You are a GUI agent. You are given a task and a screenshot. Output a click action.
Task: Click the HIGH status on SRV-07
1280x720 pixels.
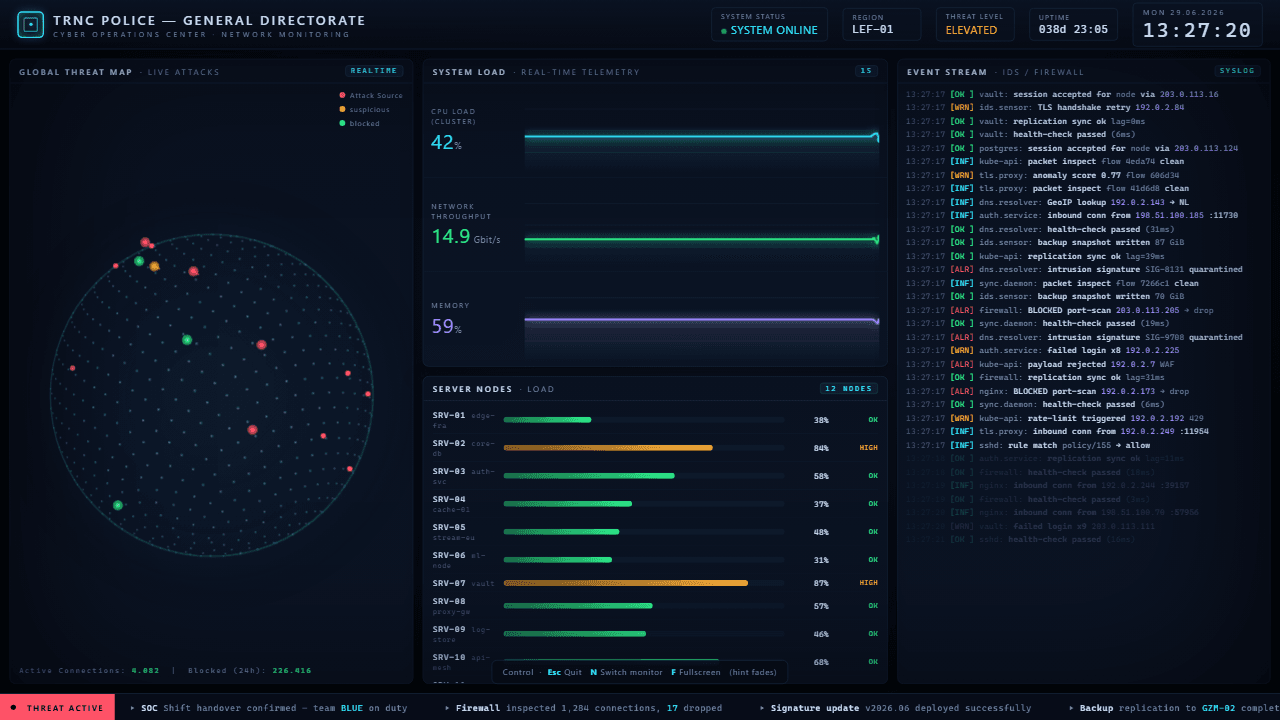tap(868, 583)
